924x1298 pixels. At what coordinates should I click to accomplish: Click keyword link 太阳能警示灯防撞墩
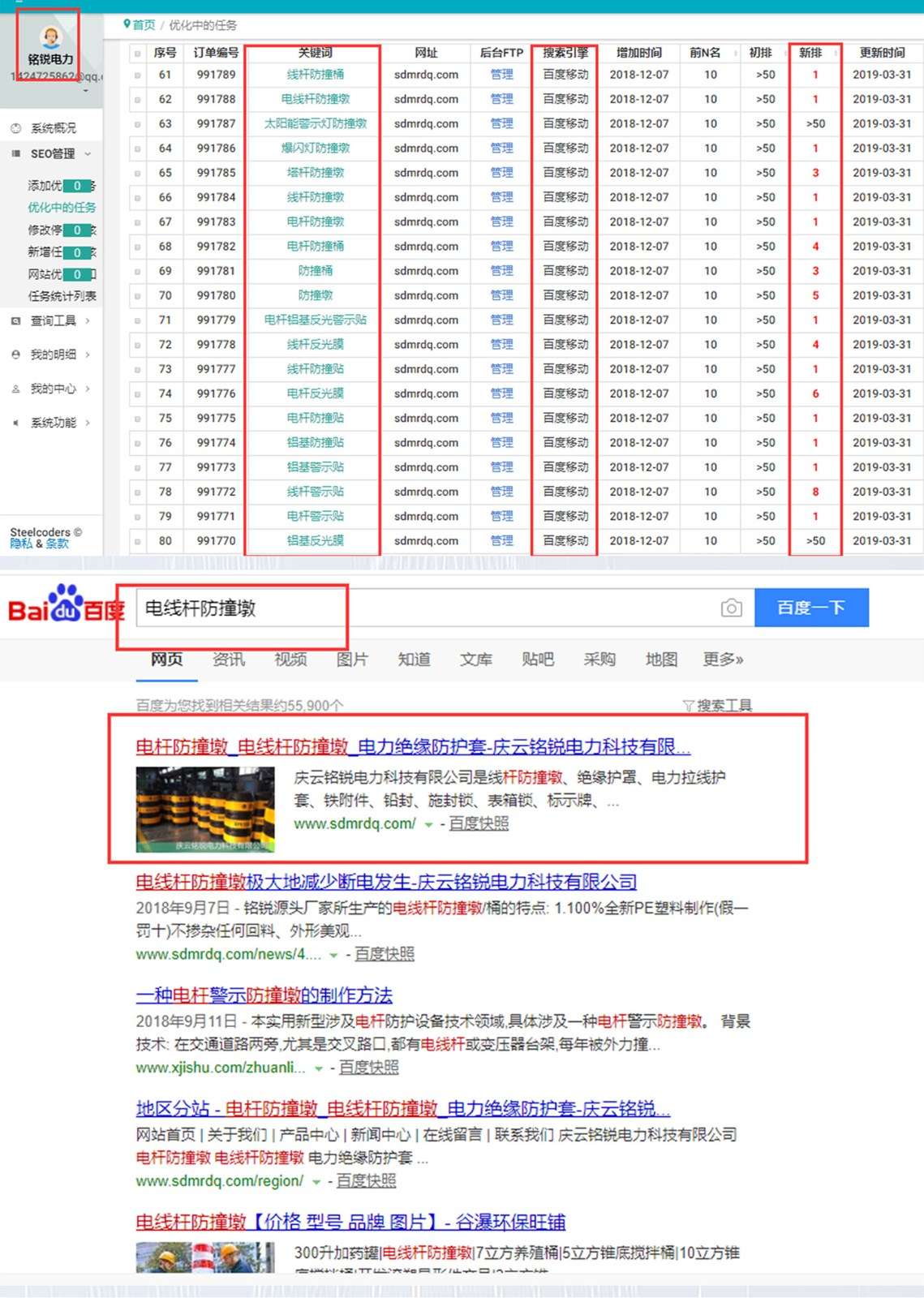pos(315,123)
